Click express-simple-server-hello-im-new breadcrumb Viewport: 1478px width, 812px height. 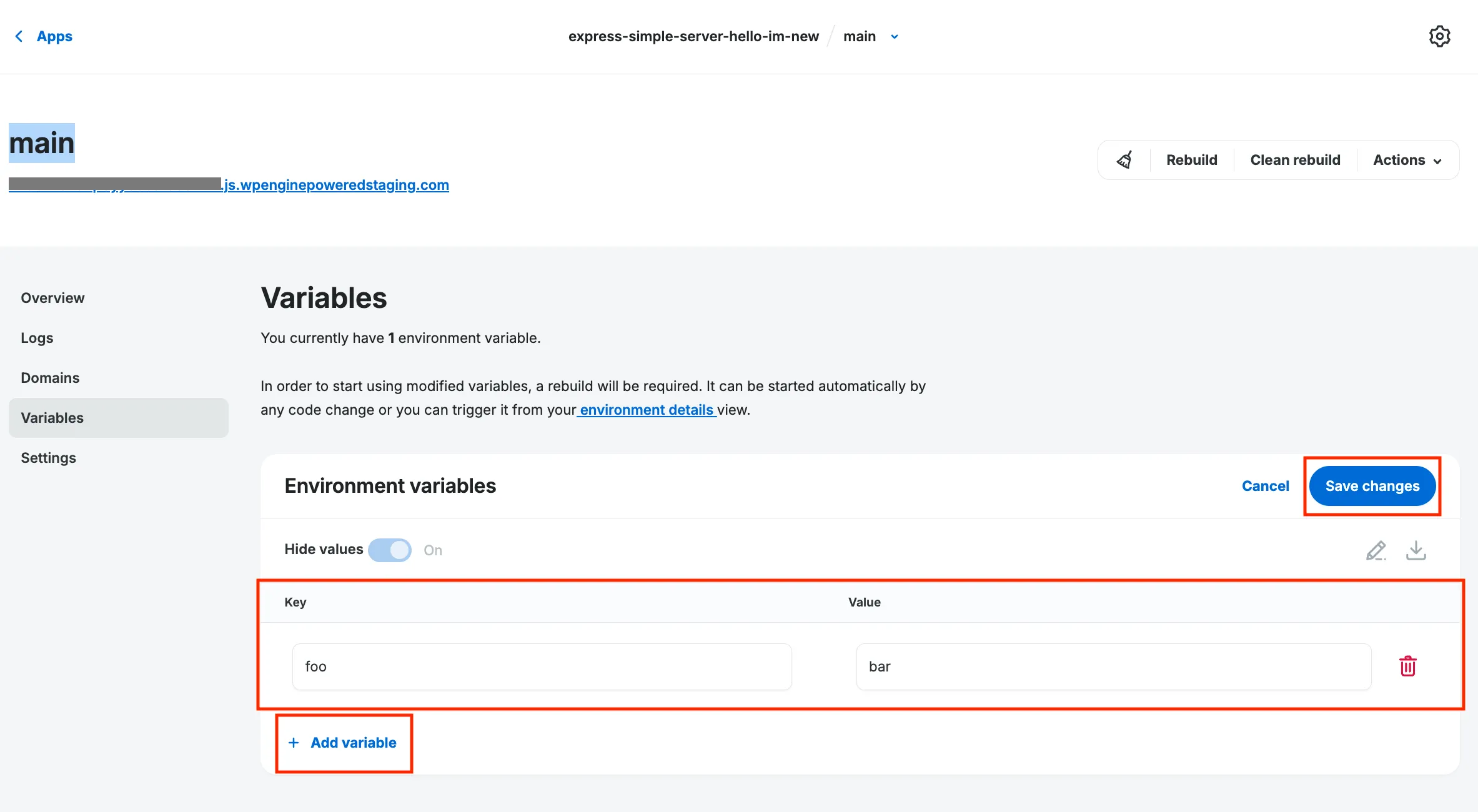click(693, 36)
